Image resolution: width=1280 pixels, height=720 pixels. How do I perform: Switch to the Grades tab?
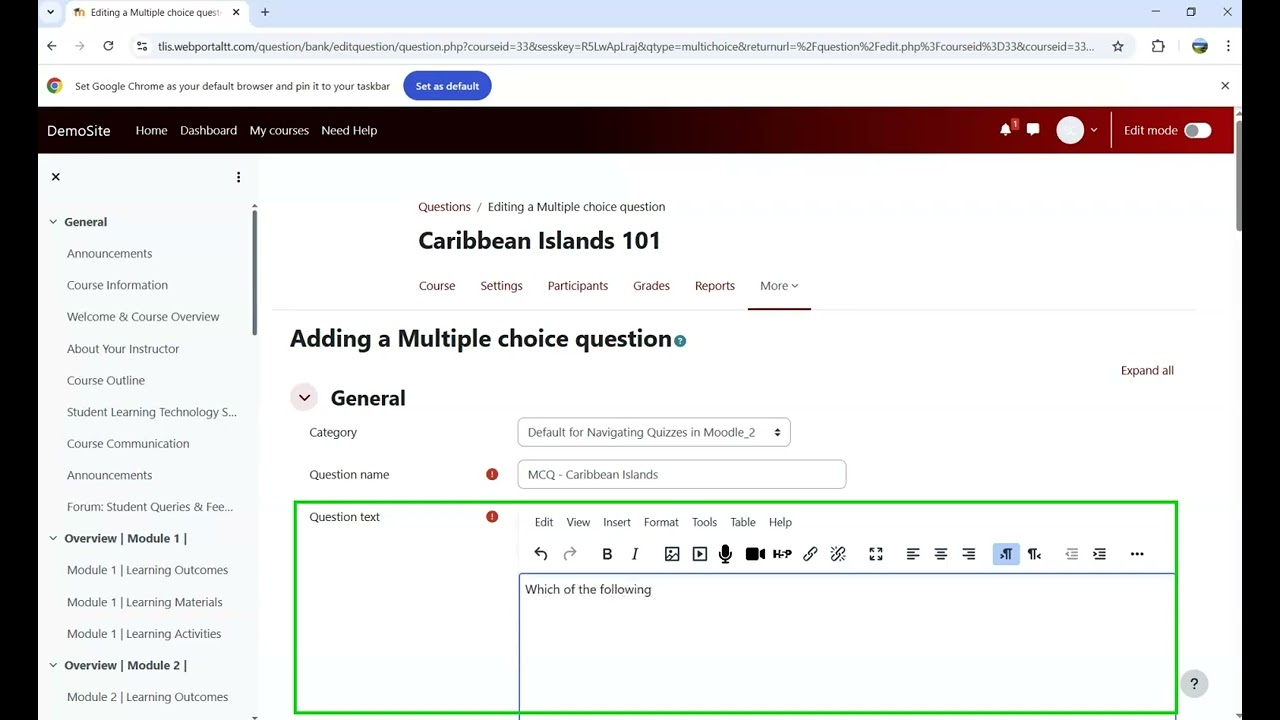pyautogui.click(x=651, y=286)
